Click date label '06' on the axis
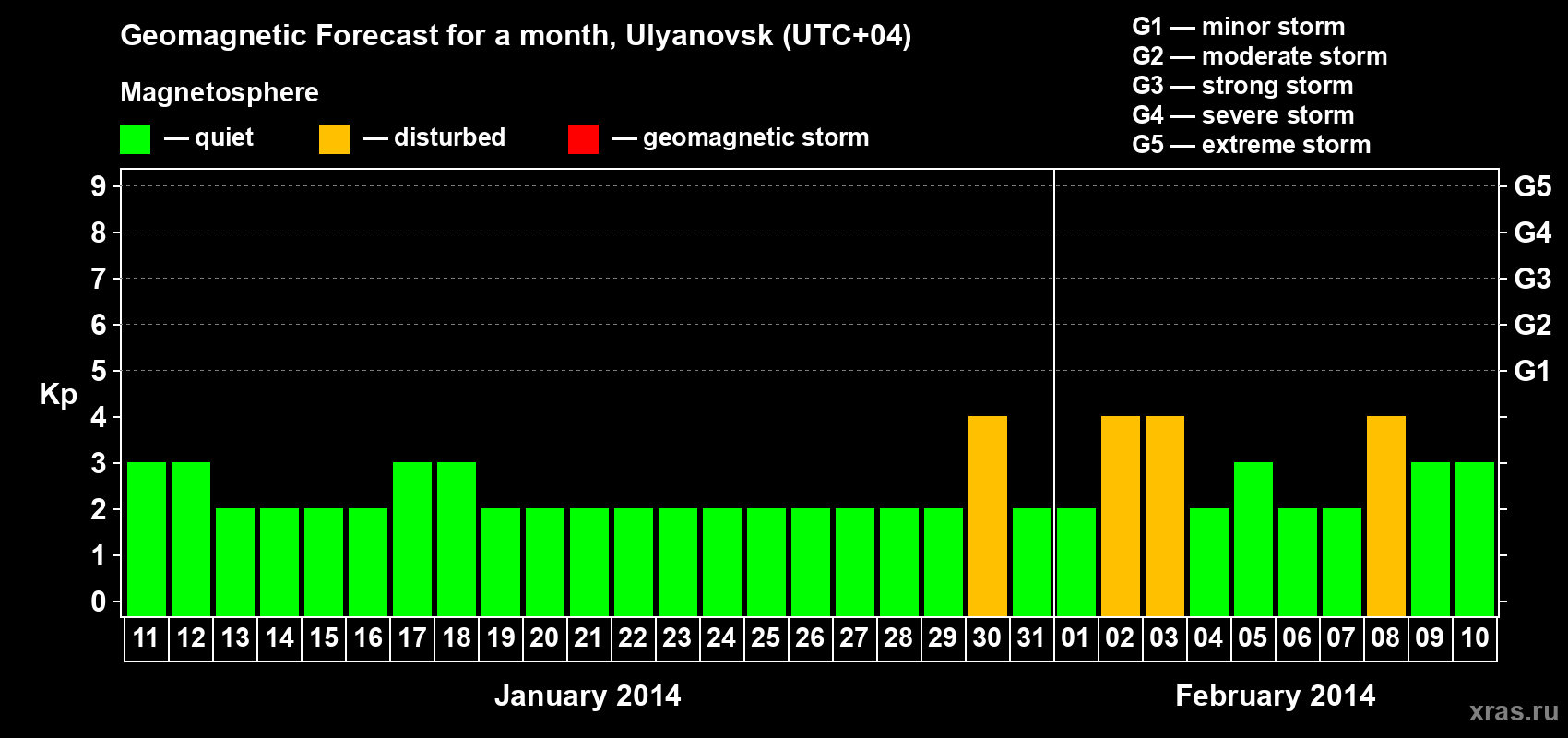Viewport: 1568px width, 738px height. (x=1297, y=637)
